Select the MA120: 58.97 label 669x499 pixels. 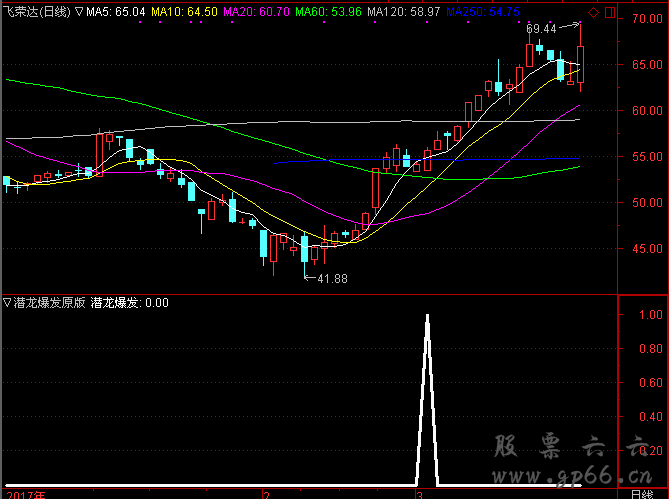point(404,12)
